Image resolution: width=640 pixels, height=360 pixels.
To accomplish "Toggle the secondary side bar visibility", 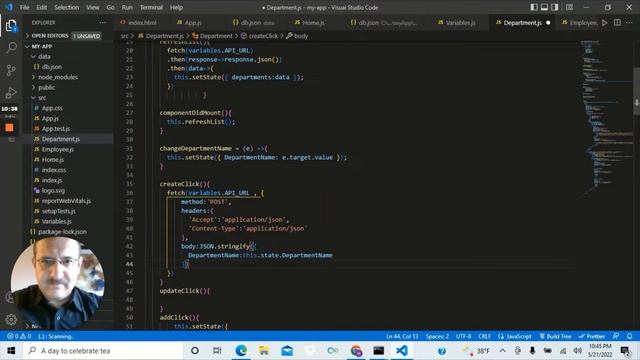I will (x=555, y=7).
